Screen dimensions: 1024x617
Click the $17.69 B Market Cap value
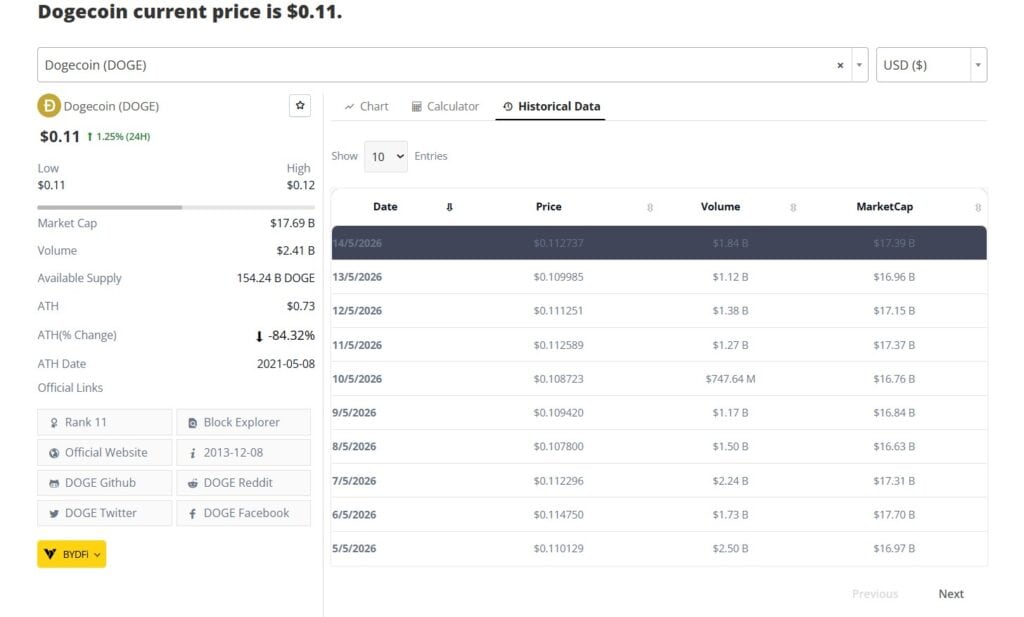[292, 223]
